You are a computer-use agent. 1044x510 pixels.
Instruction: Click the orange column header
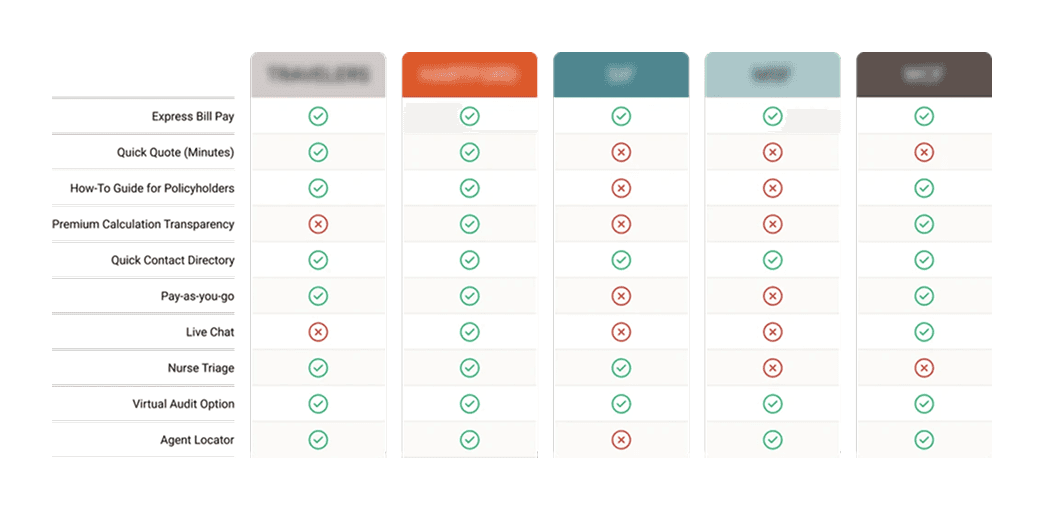(x=469, y=75)
